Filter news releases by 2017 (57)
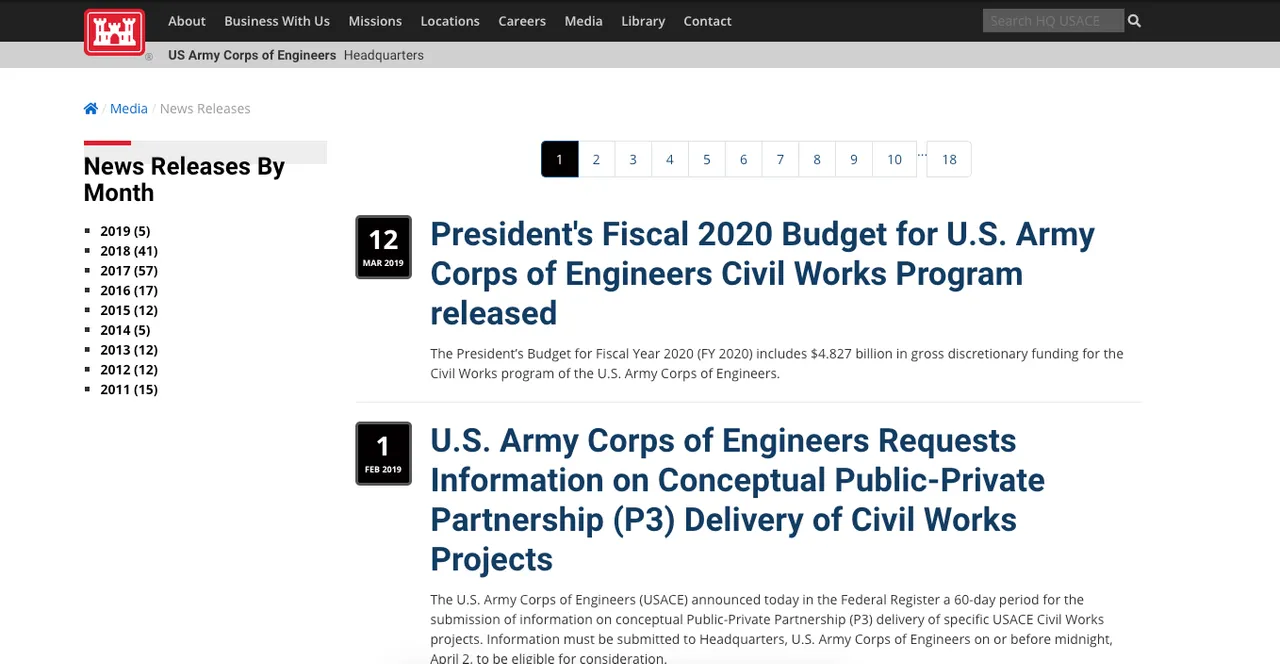This screenshot has height=664, width=1280. (129, 271)
